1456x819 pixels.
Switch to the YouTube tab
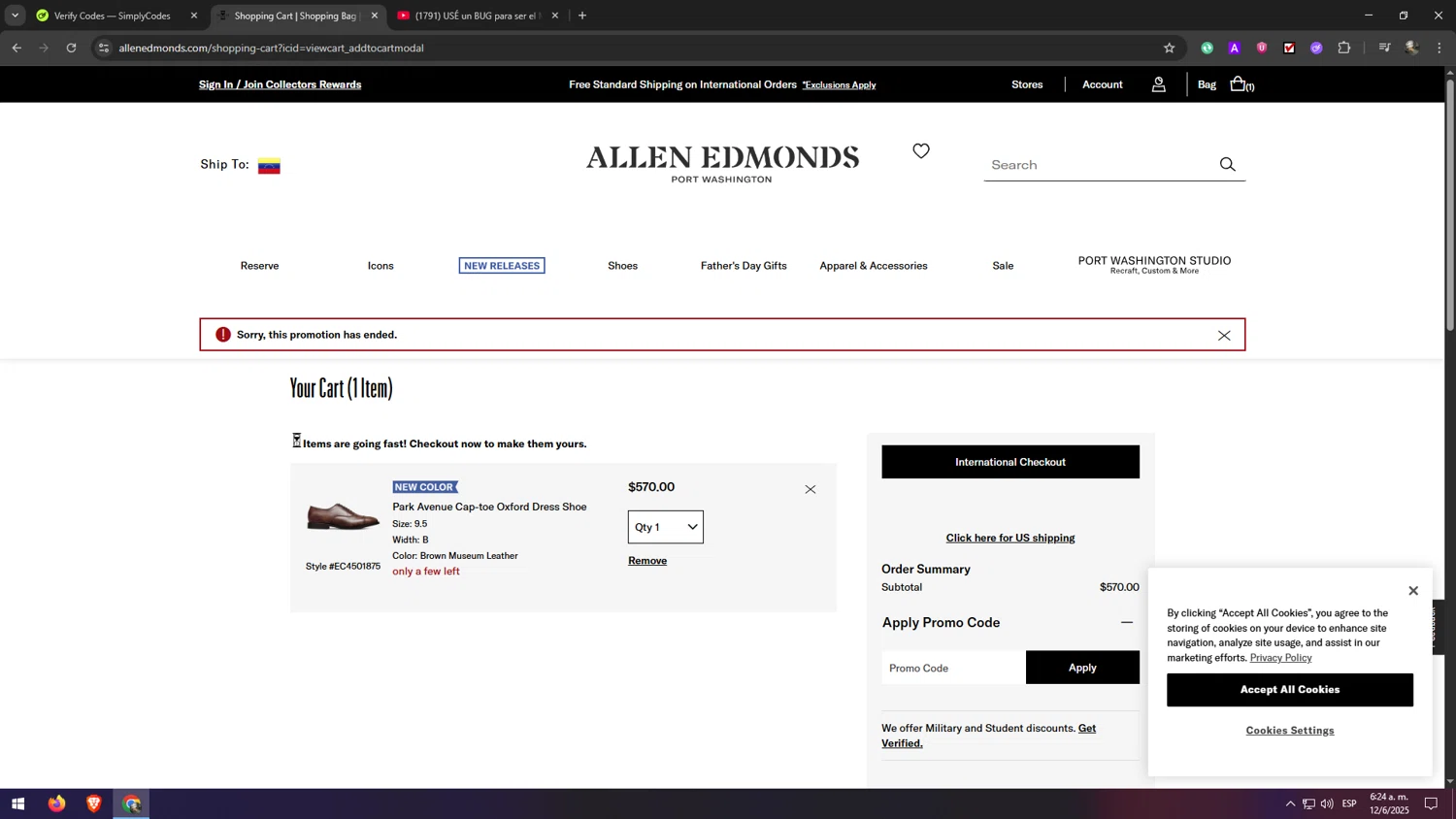472,16
